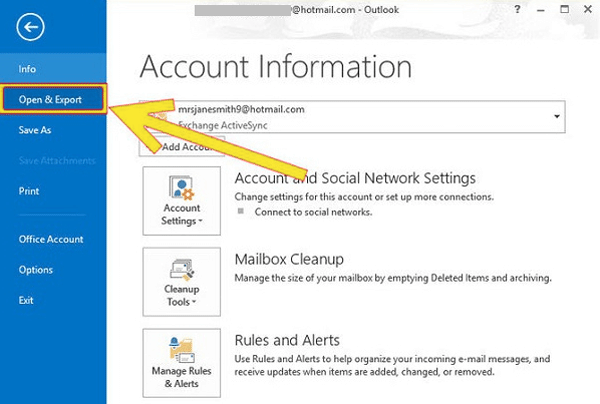This screenshot has height=404, width=600.
Task: Click the Account Information heading
Action: [276, 67]
